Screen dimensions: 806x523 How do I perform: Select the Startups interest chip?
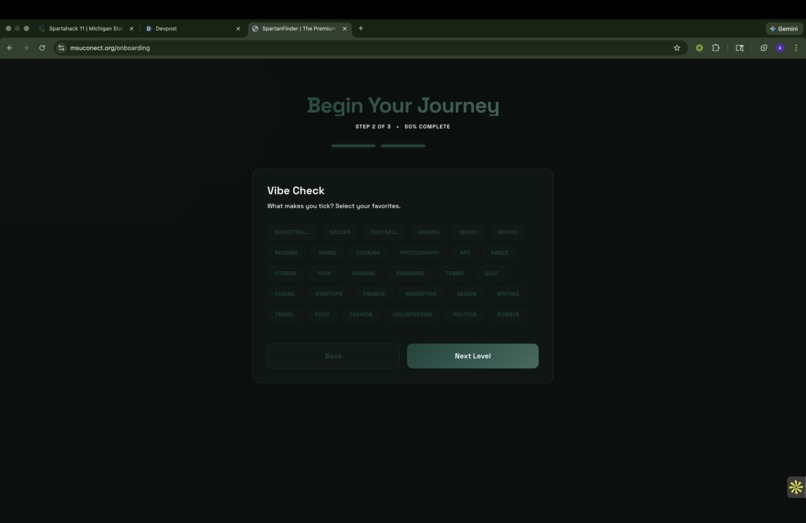[x=328, y=294]
